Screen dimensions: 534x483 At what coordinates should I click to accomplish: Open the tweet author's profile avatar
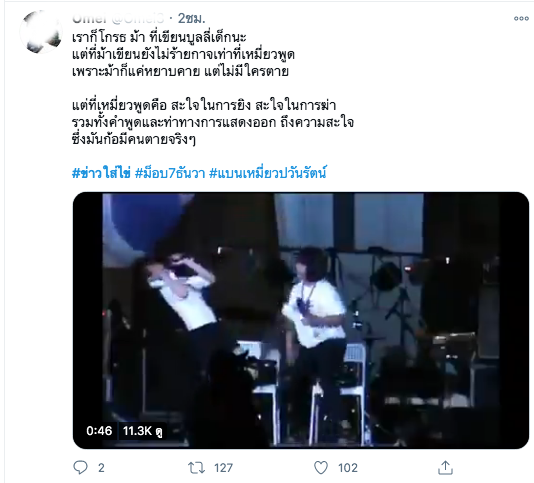coord(41,32)
